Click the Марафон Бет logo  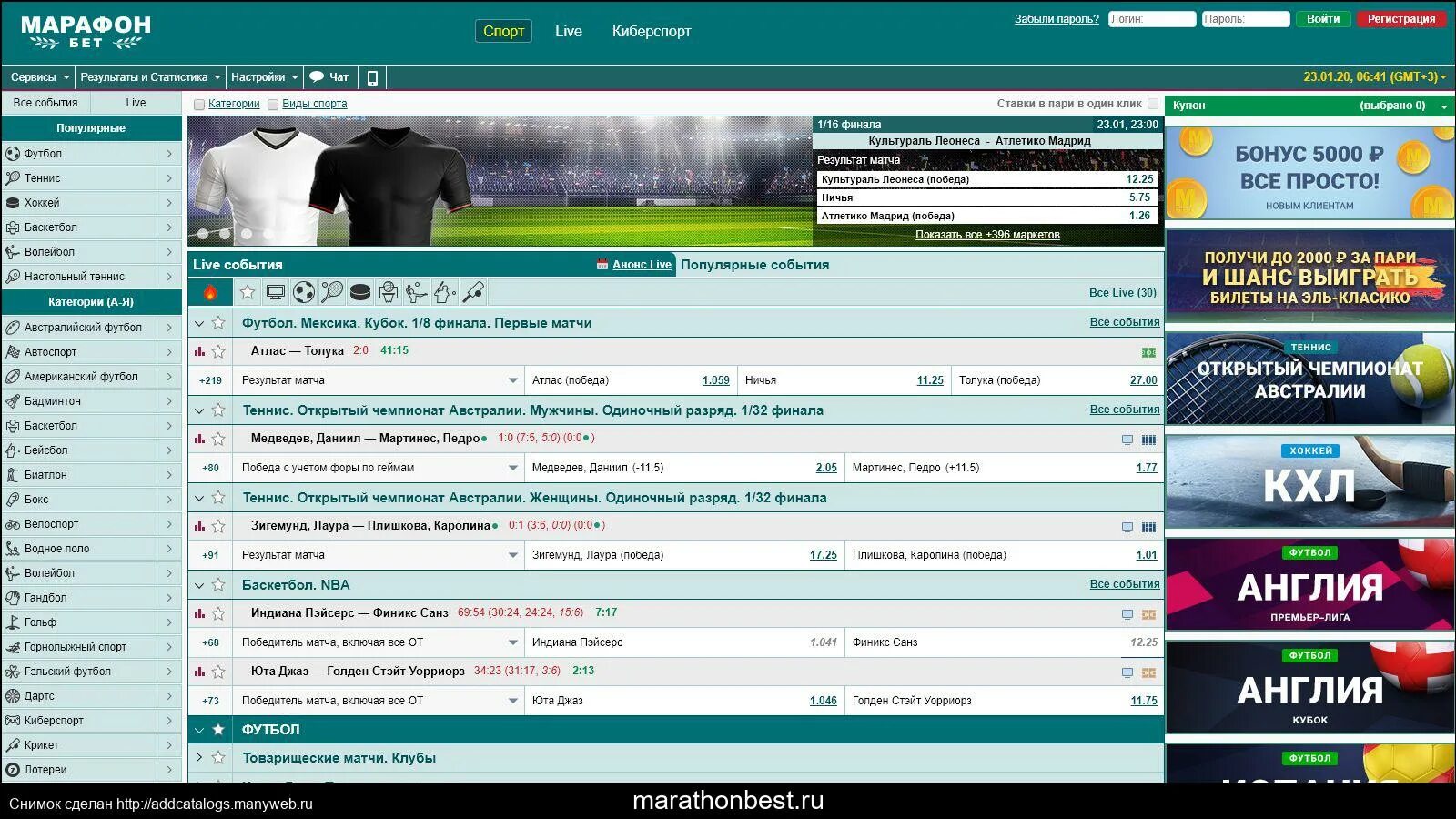pos(86,32)
